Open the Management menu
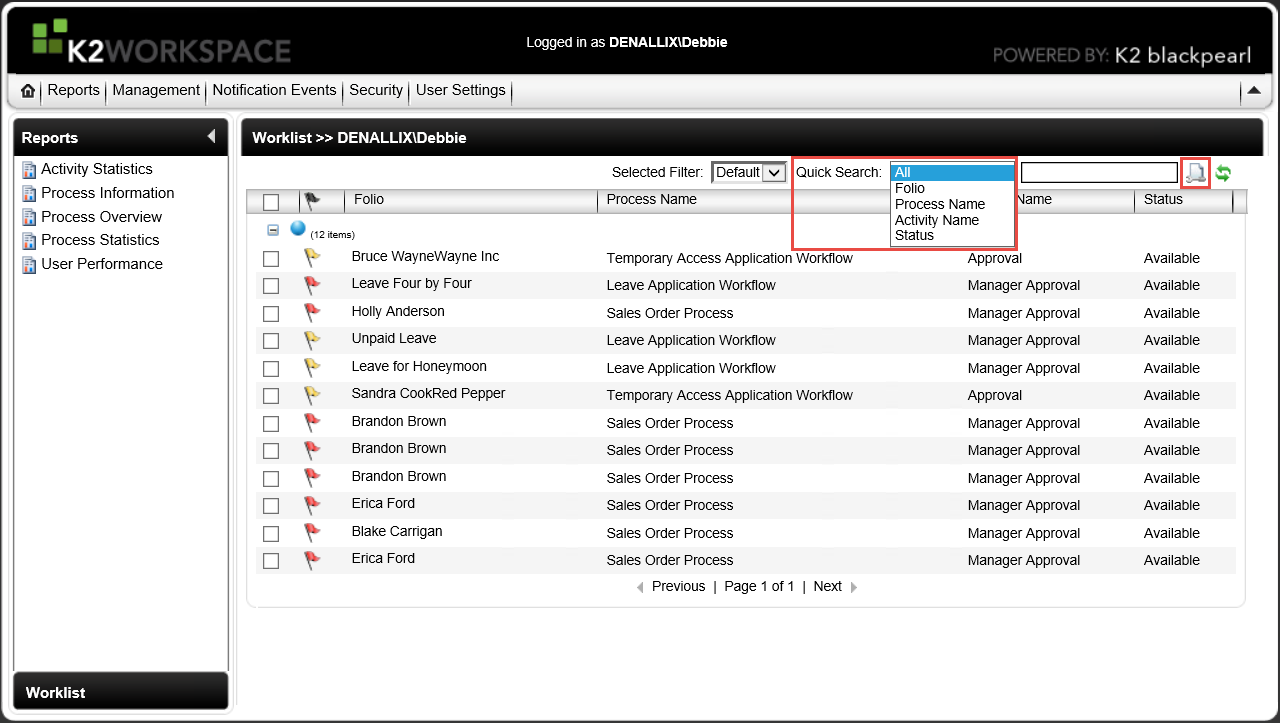This screenshot has width=1280, height=723. [x=155, y=90]
